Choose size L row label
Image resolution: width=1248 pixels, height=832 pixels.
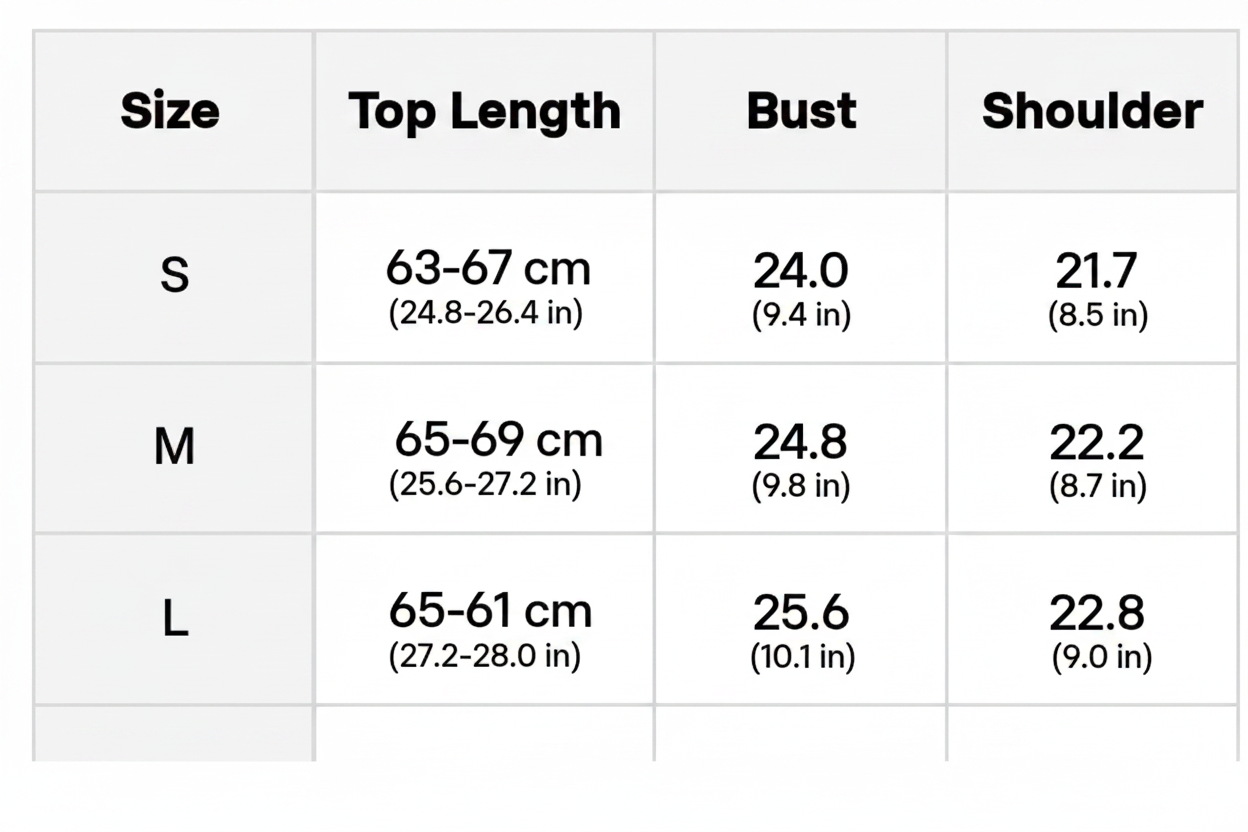pos(174,620)
